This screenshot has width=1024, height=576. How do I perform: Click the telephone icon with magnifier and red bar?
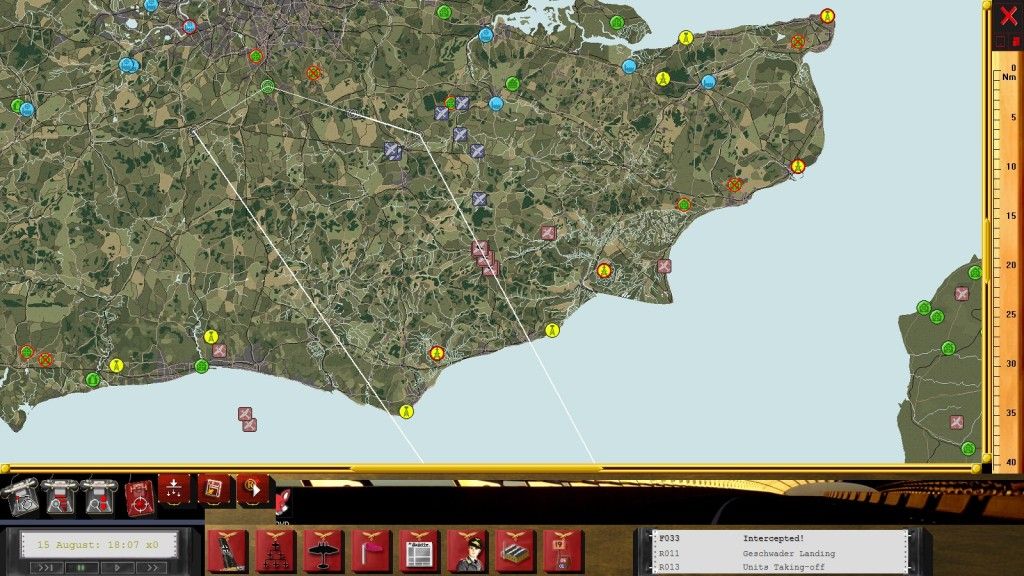tap(59, 498)
